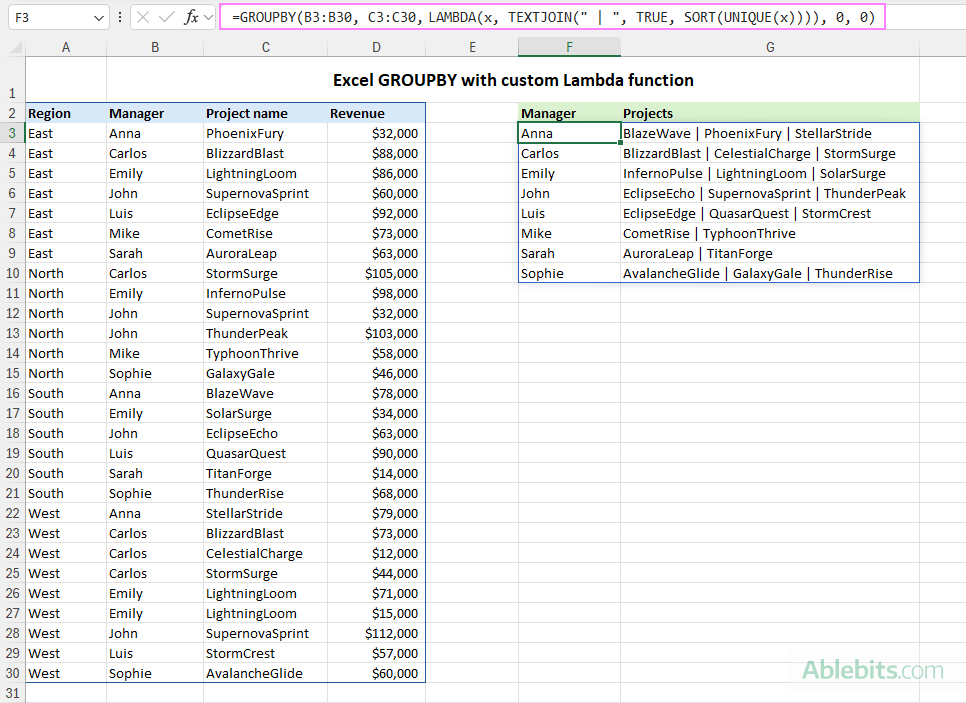Click the 'Manager' header in column F
Image resolution: width=966 pixels, height=703 pixels.
[569, 113]
